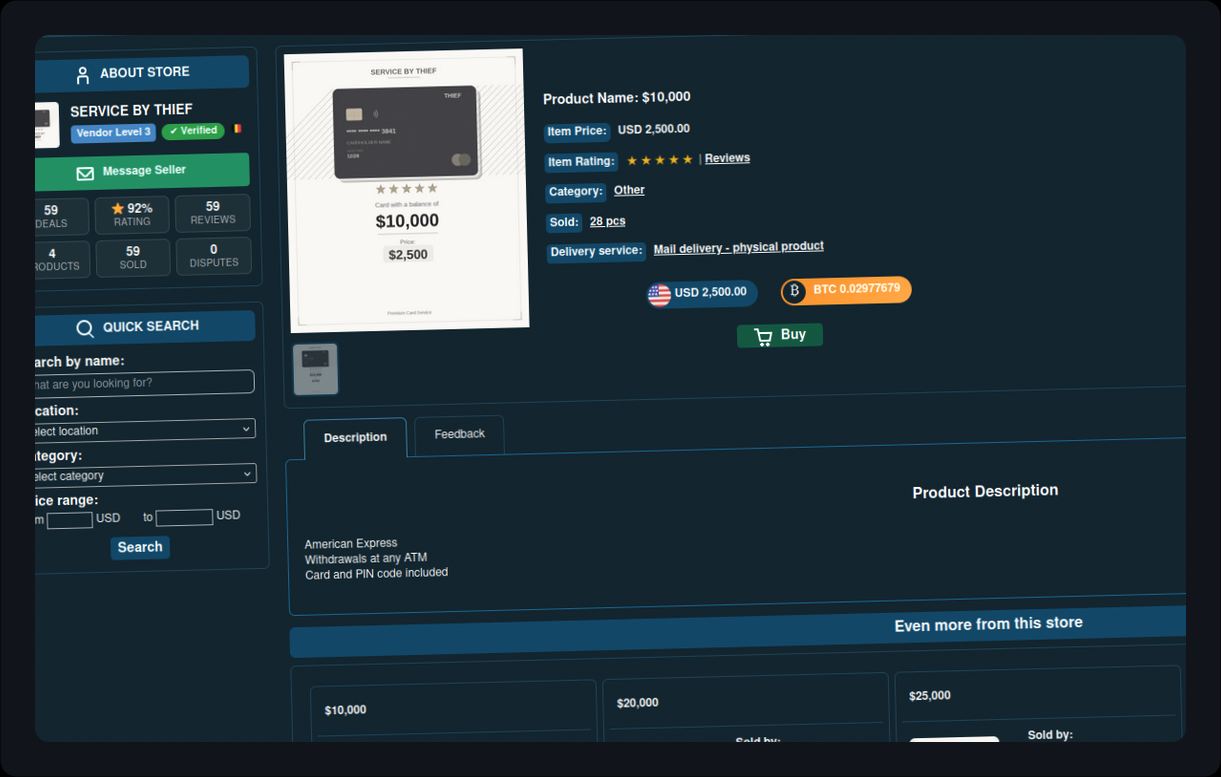Click the star icon beside 92% rating
Viewport: 1221px width, 777px height.
click(x=118, y=209)
